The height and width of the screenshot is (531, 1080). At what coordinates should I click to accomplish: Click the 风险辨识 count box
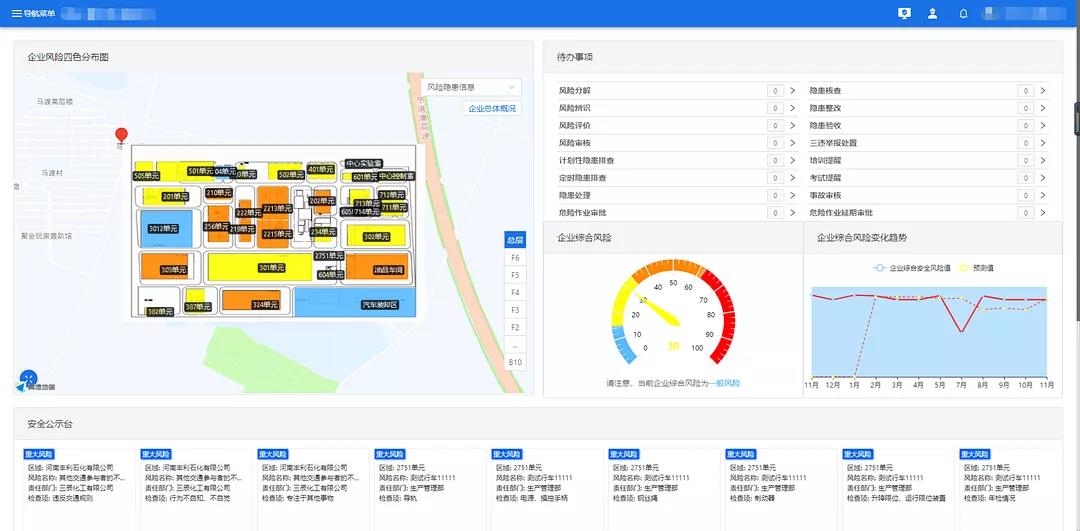[x=775, y=108]
